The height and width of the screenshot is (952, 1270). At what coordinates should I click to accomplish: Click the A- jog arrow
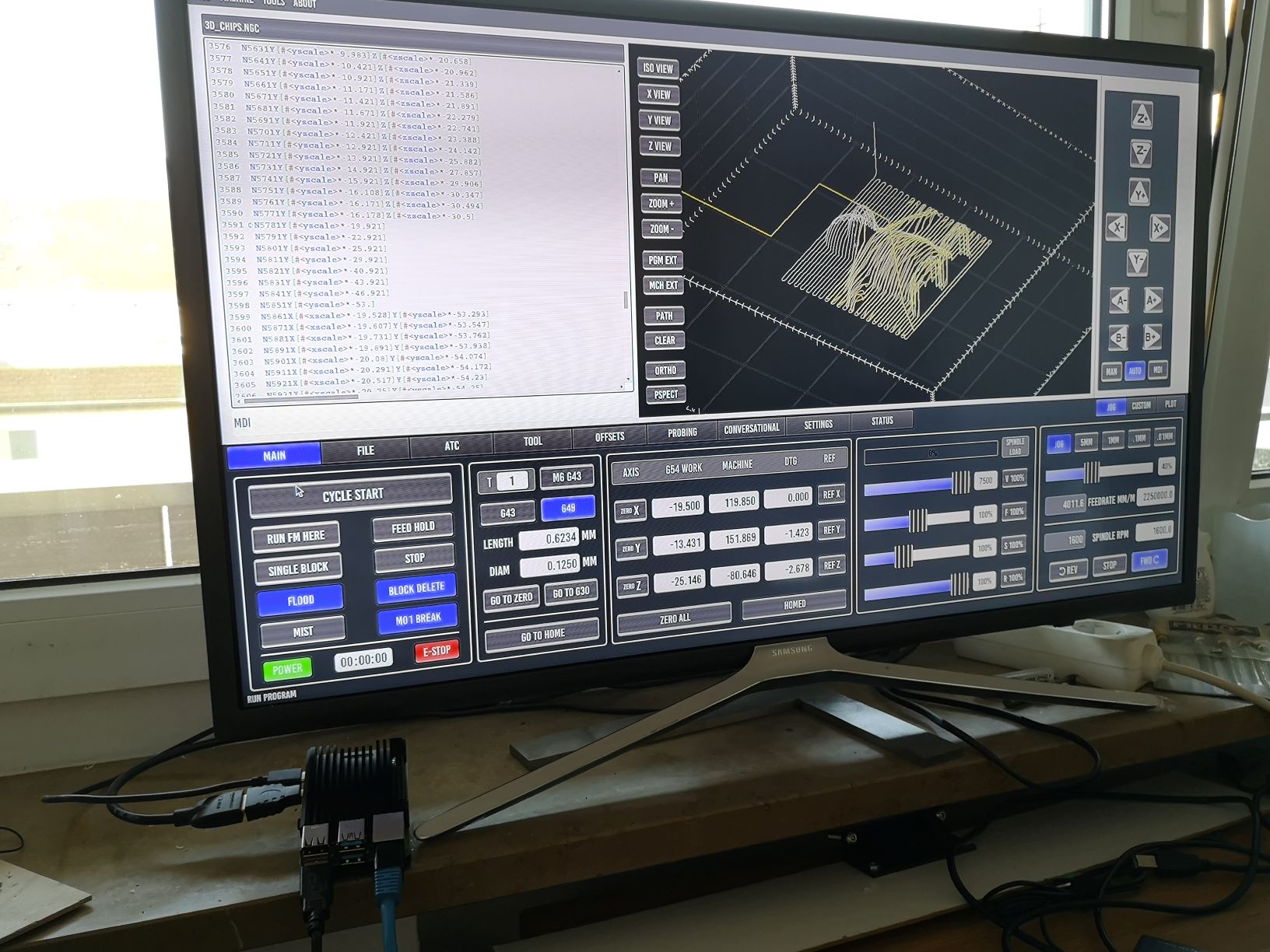(x=1120, y=300)
